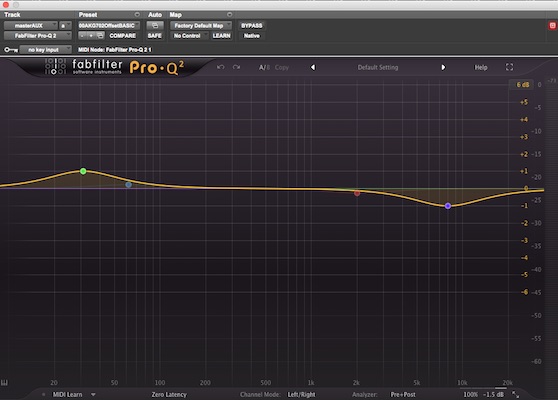Click Copy next to A/B
558x400 pixels.
click(x=281, y=67)
